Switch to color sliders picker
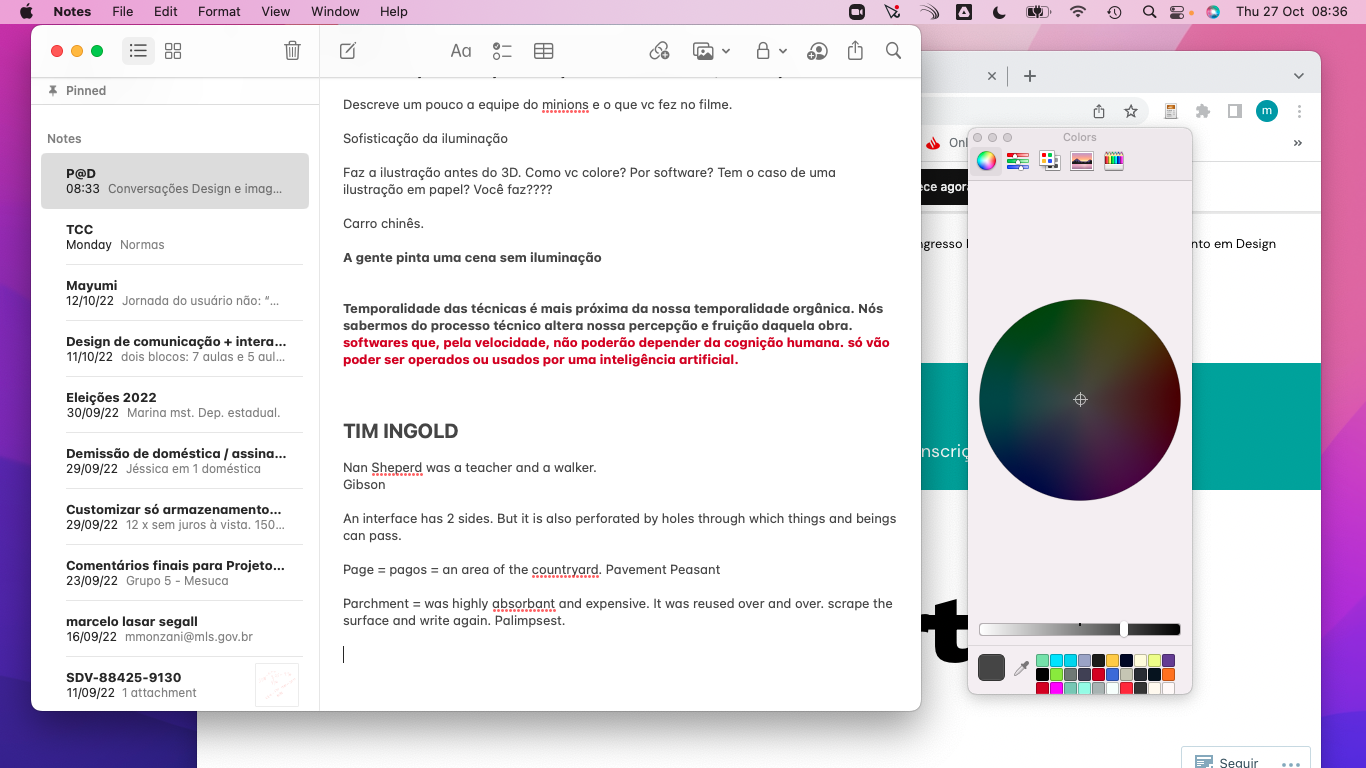 (1018, 160)
